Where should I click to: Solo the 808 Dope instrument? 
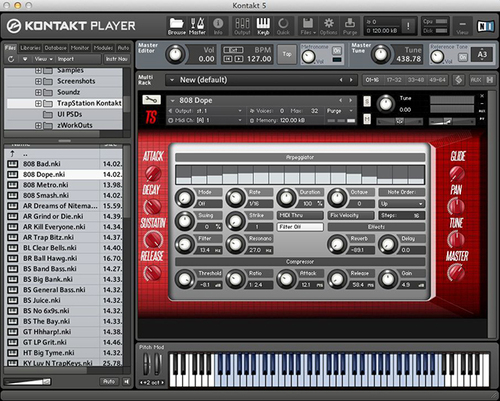367,101
